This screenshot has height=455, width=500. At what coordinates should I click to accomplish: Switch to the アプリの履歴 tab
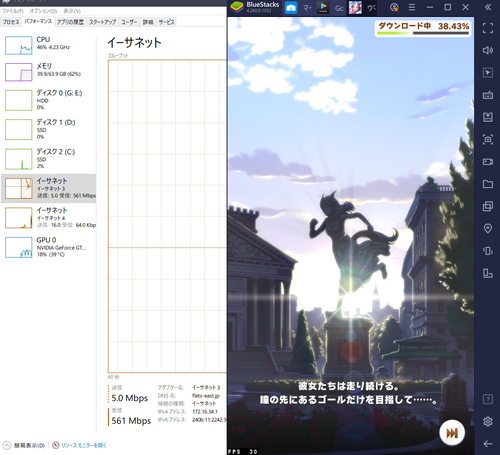[70, 22]
